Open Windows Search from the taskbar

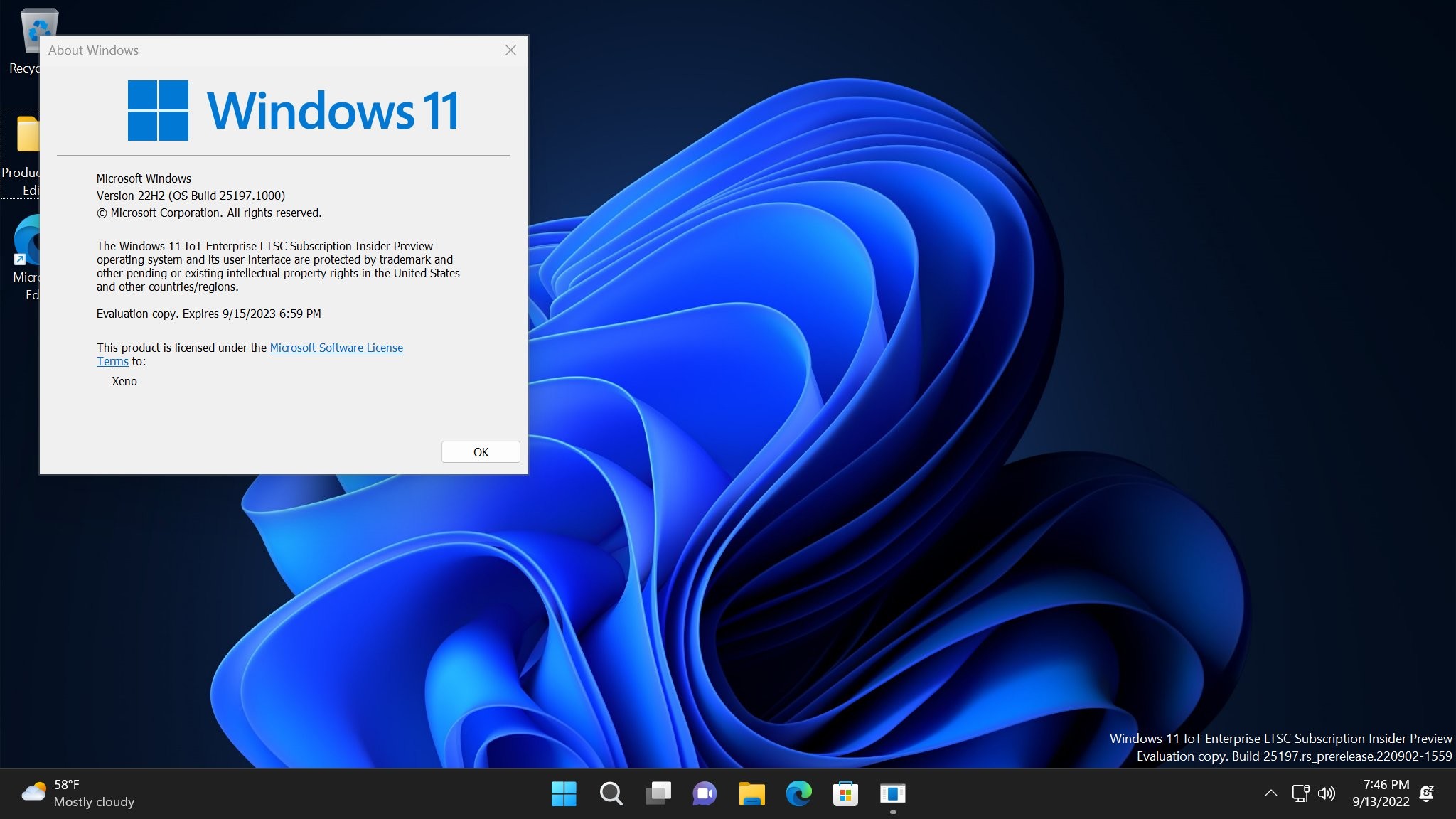click(611, 793)
